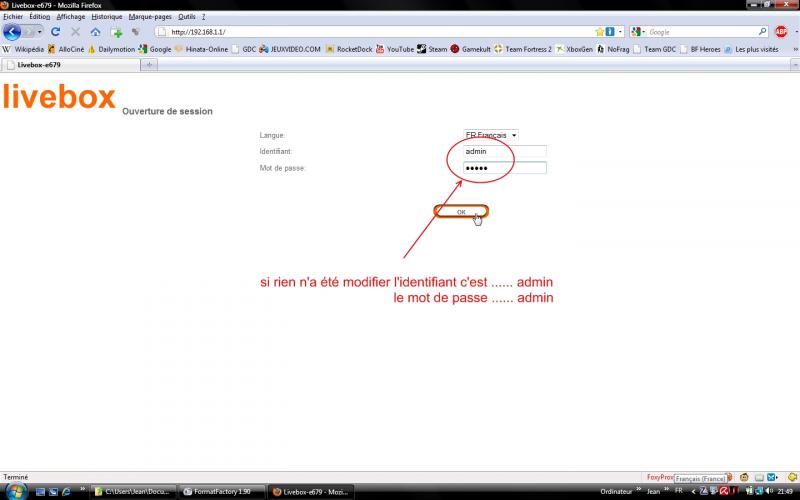Click the FoxyProxy status bar entry
The height and width of the screenshot is (500, 800).
(660, 477)
